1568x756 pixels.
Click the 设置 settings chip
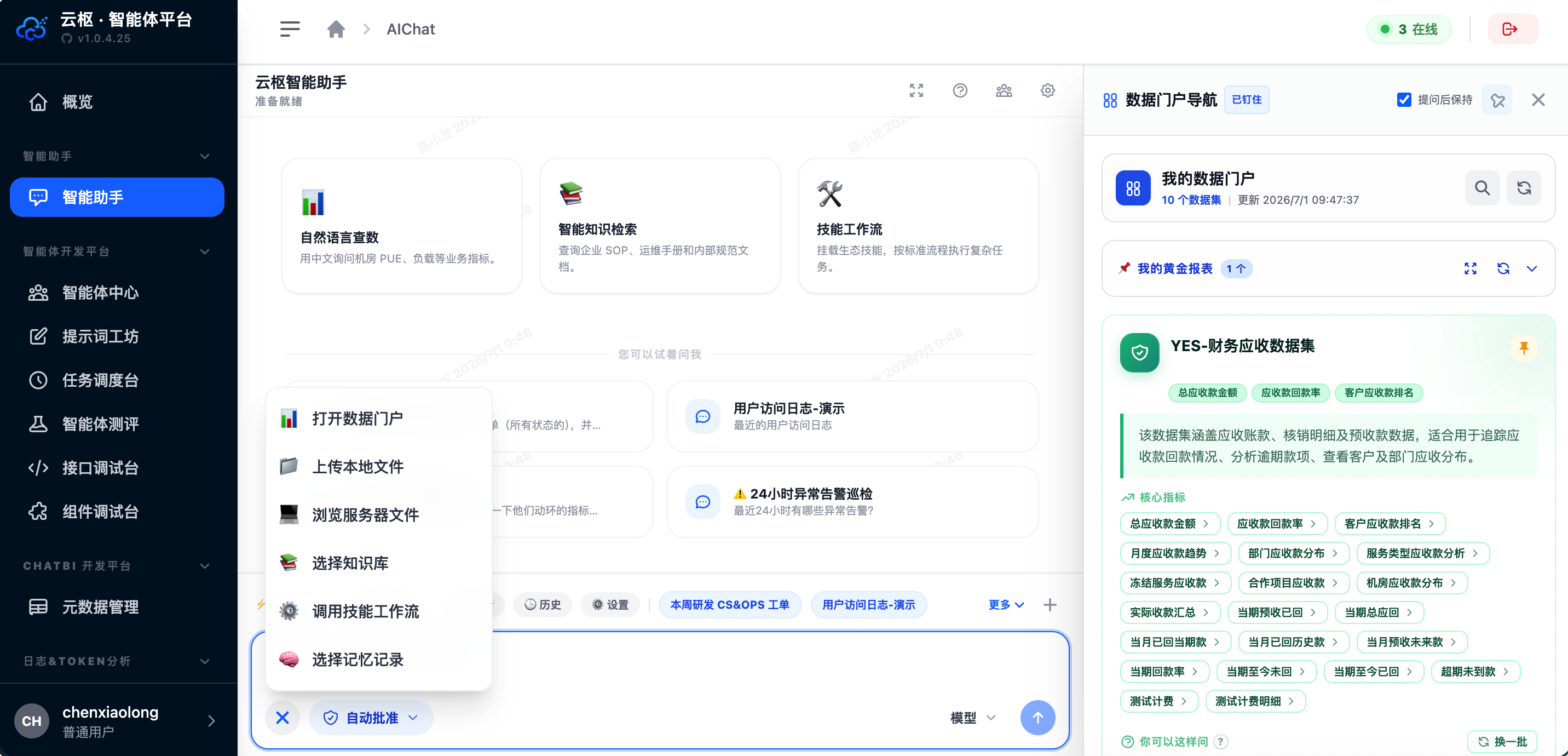(610, 604)
